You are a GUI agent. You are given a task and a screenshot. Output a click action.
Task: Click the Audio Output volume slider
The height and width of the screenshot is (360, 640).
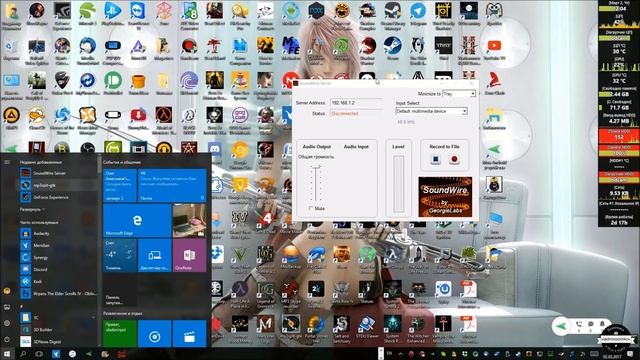click(316, 183)
